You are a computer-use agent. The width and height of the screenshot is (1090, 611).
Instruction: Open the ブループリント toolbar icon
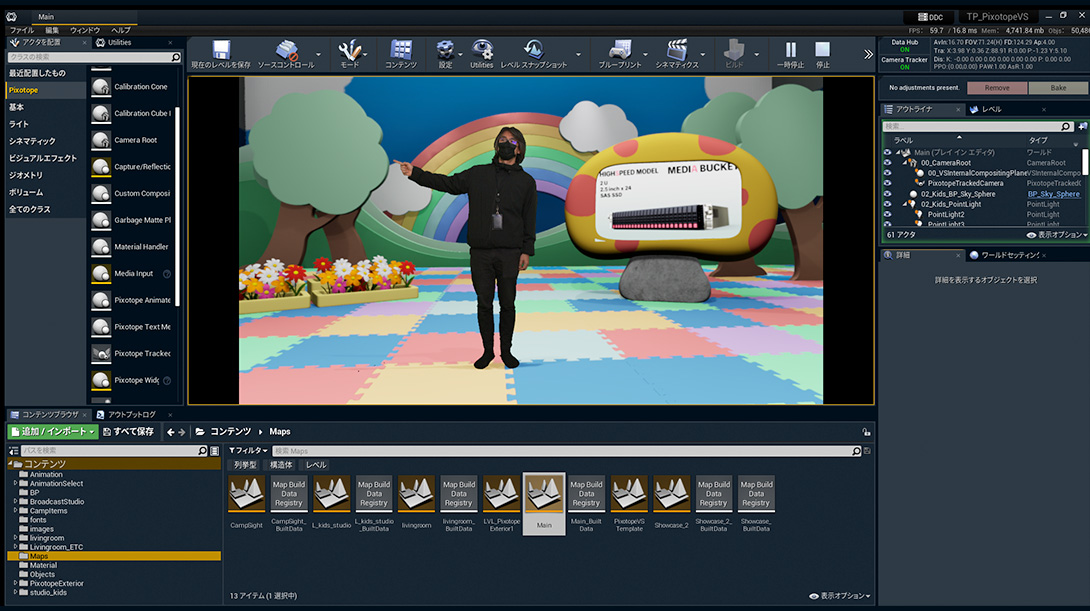[619, 49]
